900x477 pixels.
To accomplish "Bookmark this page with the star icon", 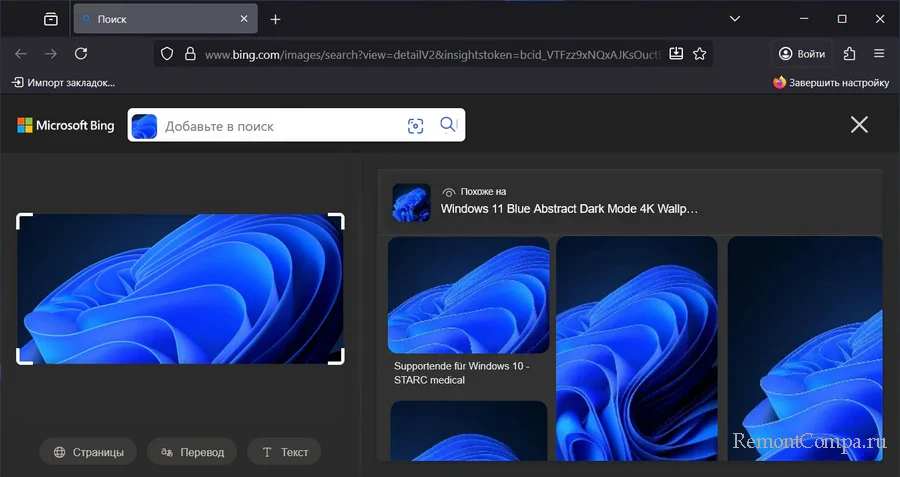I will pos(700,54).
